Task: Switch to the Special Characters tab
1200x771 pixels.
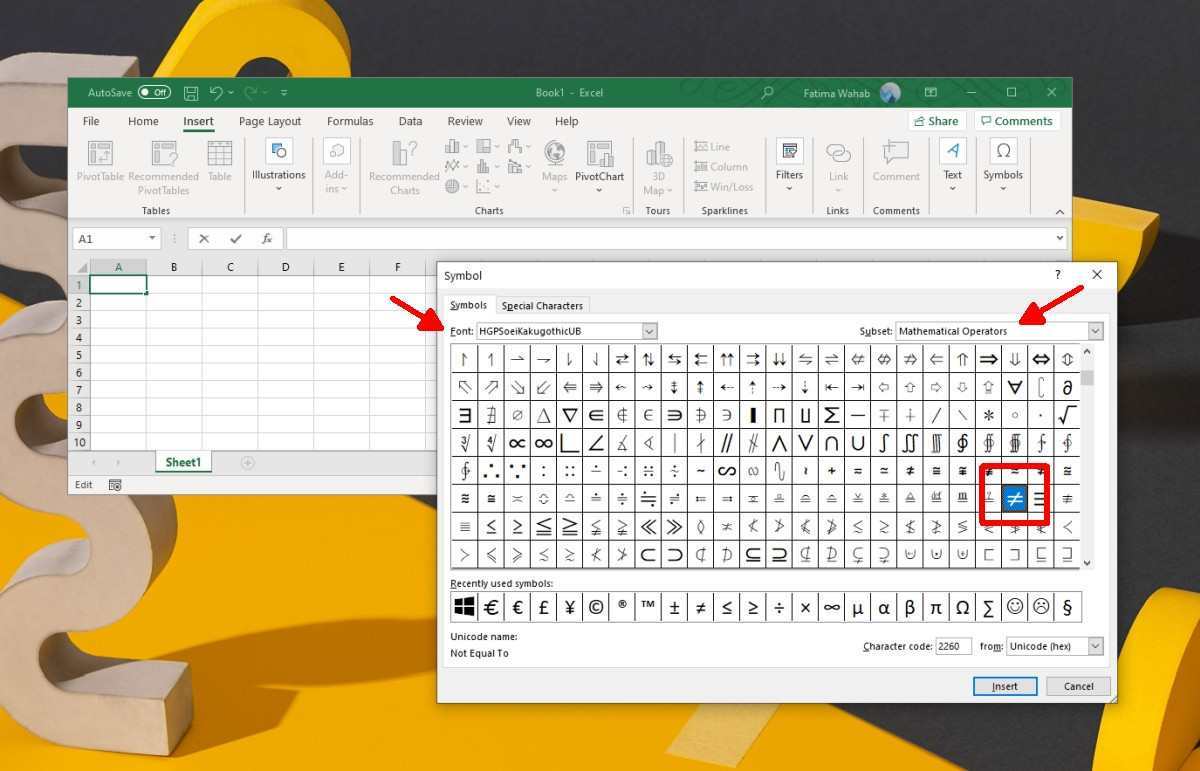Action: point(542,306)
